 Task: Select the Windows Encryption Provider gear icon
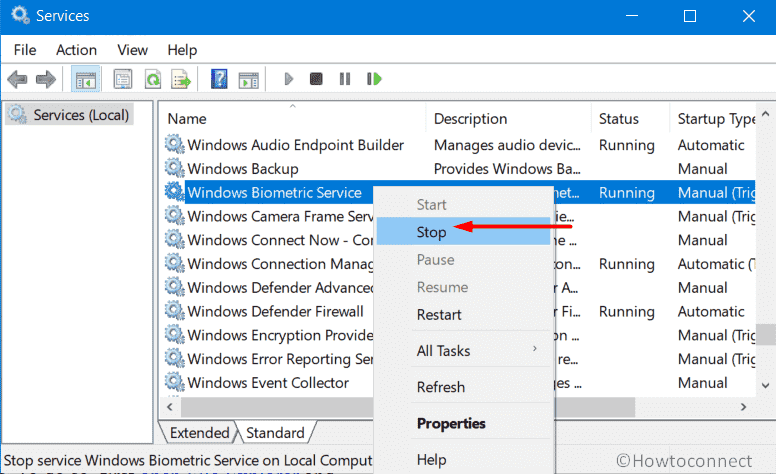point(175,334)
